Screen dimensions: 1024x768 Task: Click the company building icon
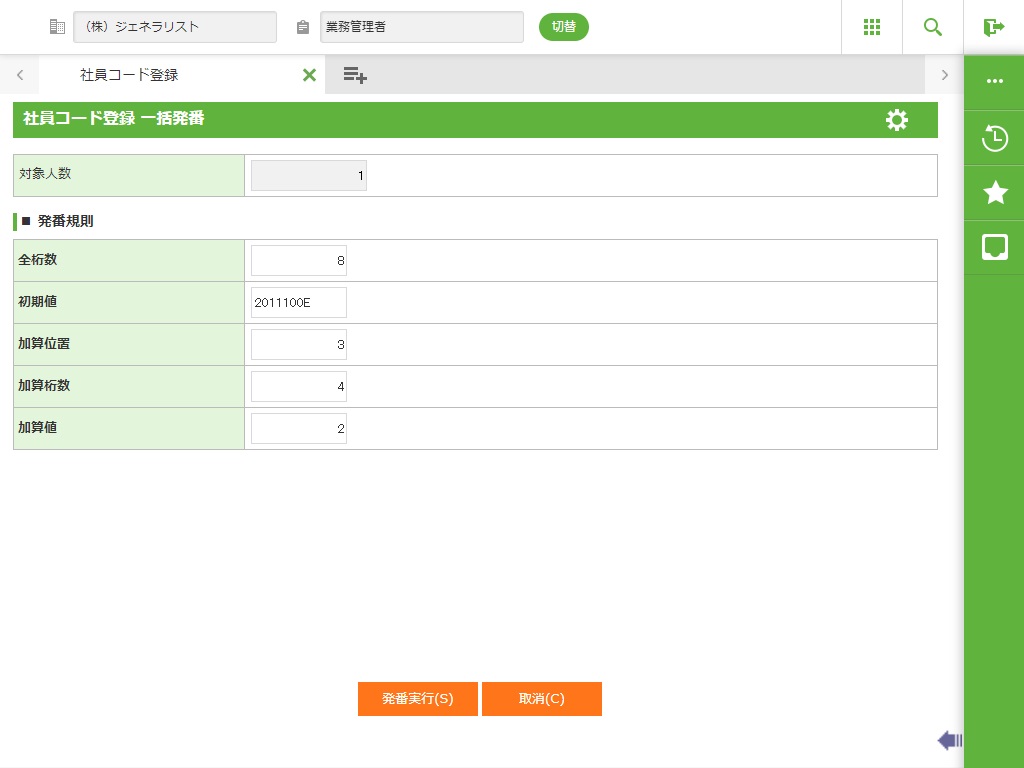pyautogui.click(x=57, y=27)
